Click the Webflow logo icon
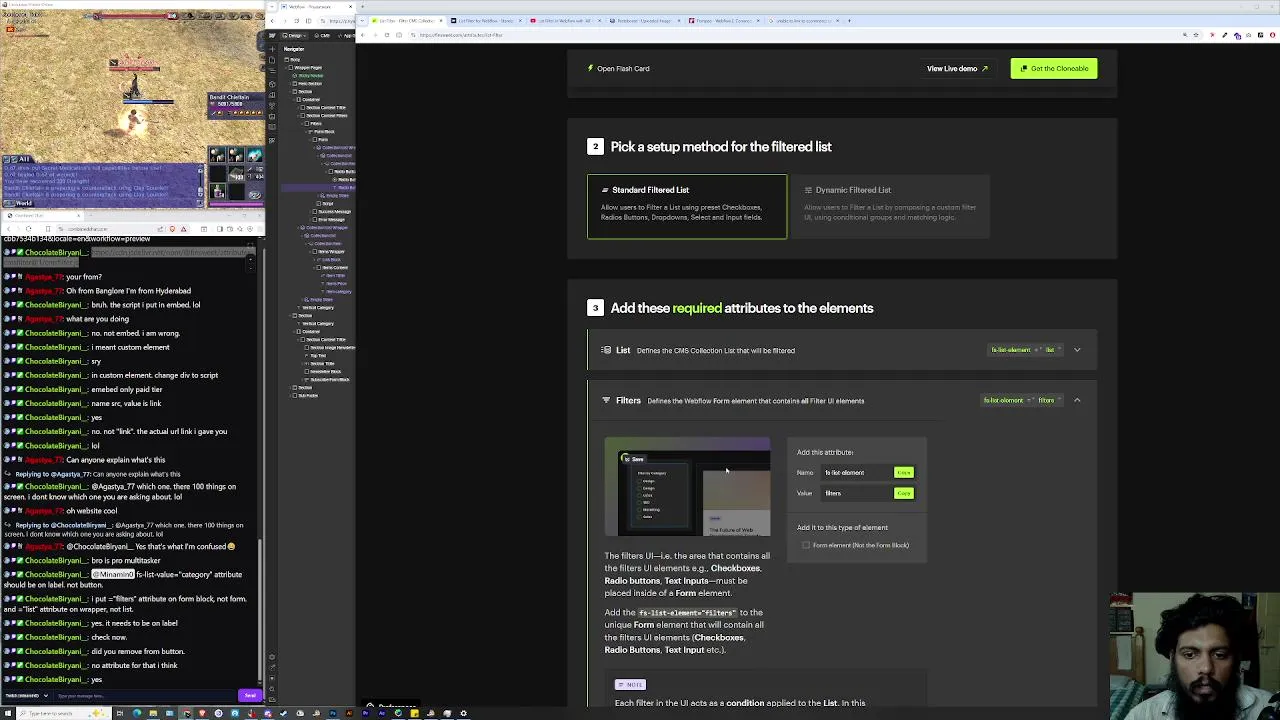The image size is (1280, 720). 272,36
